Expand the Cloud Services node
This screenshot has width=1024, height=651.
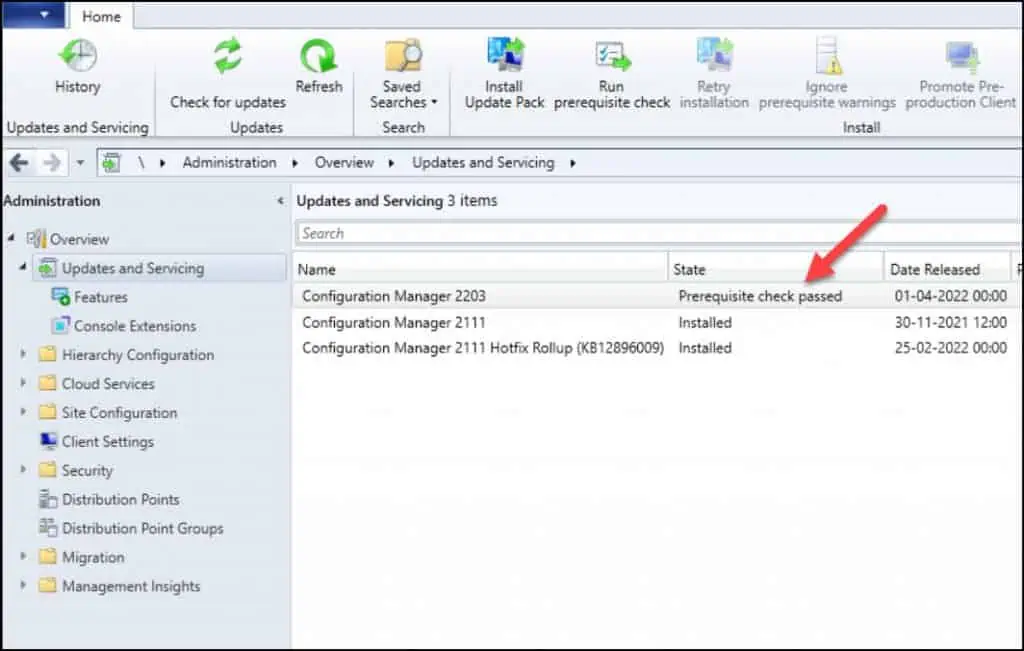[x=23, y=383]
